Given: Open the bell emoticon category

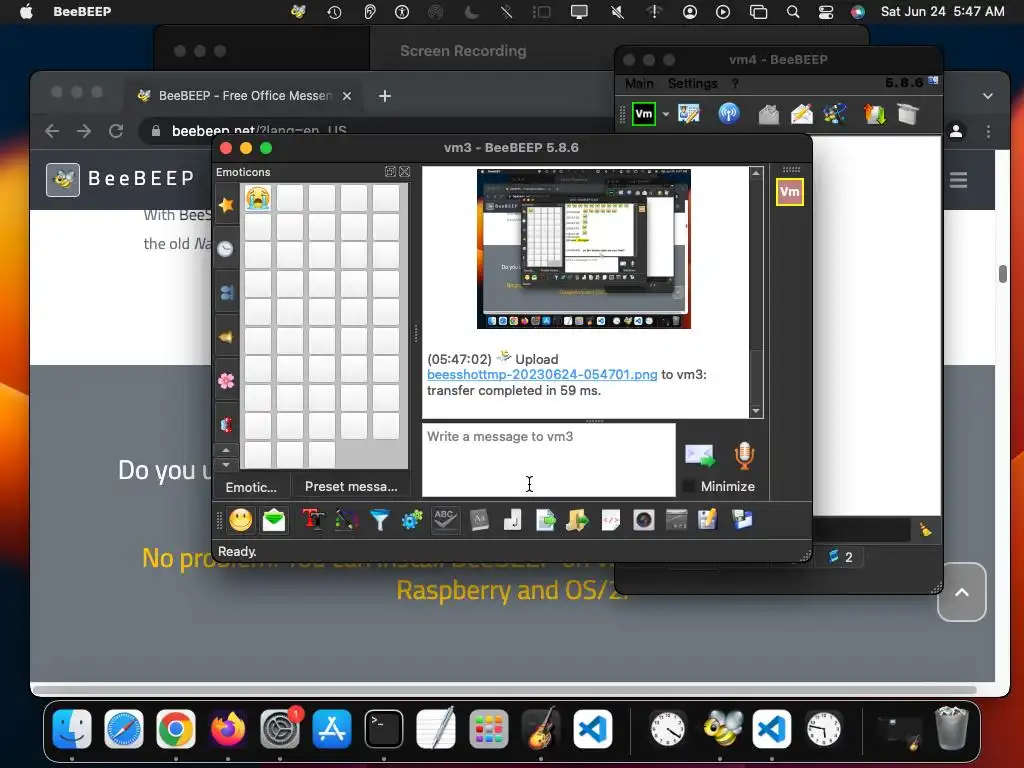Looking at the screenshot, I should coord(226,337).
